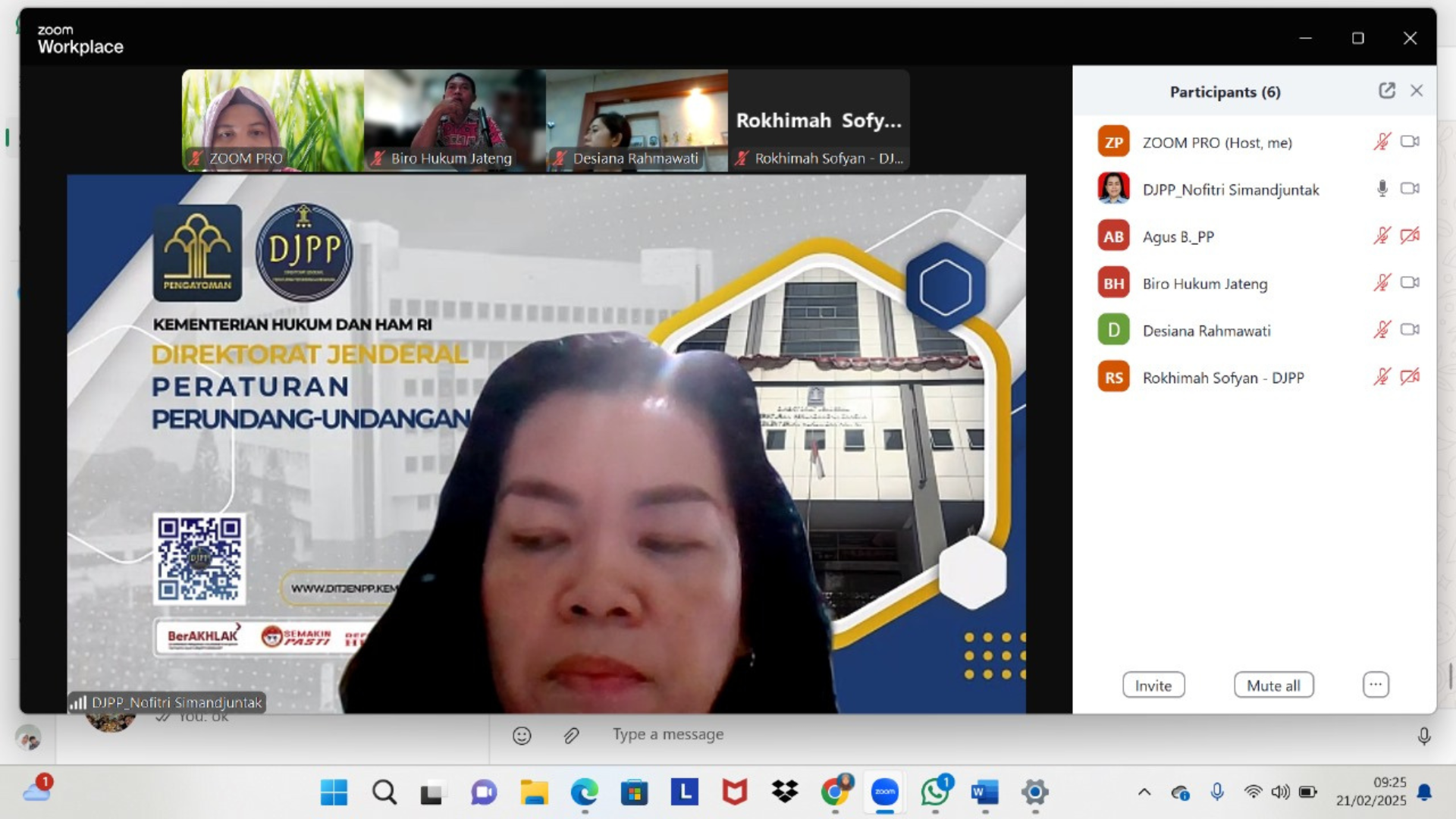Viewport: 1456px width, 819px height.
Task: Start voice message with microphone icon
Action: click(1424, 736)
